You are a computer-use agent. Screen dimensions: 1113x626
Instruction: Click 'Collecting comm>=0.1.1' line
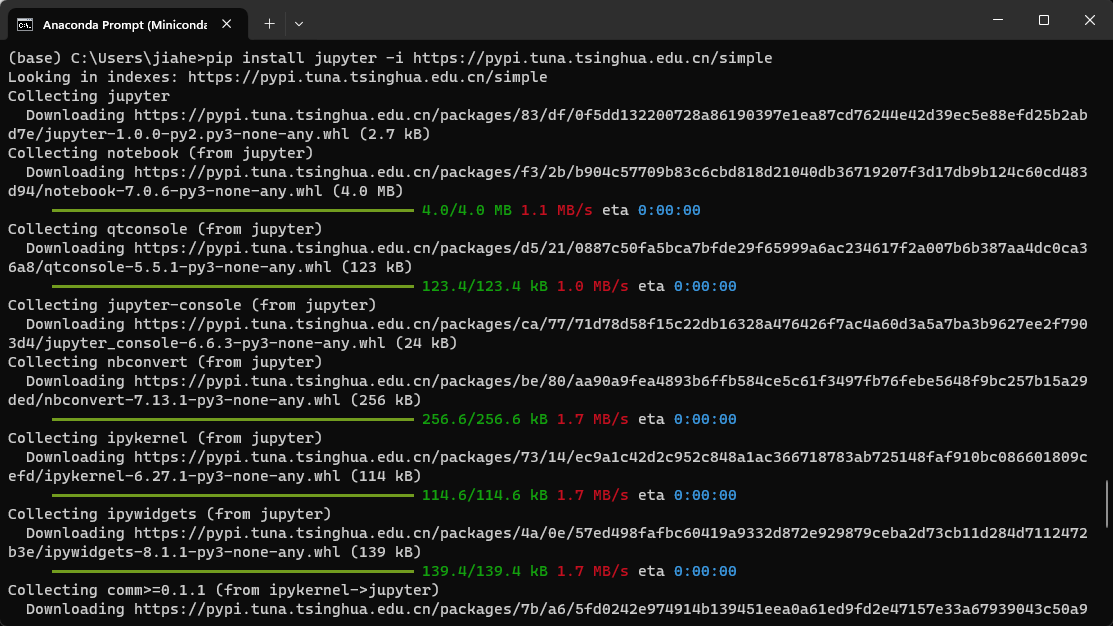[x=224, y=590]
